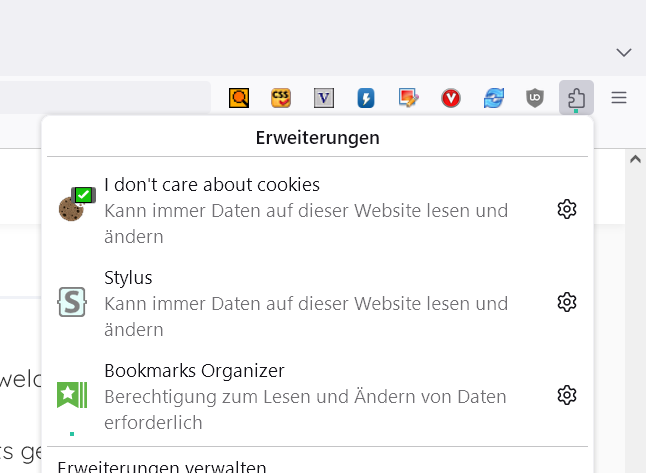
Task: Open the uBlock Origin shield icon
Action: [x=535, y=98]
